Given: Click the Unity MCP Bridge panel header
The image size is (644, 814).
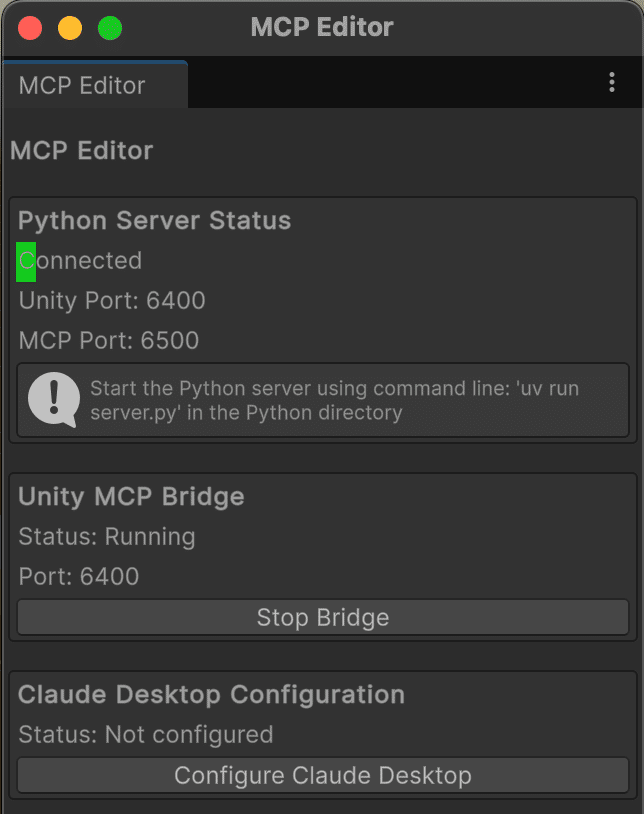Looking at the screenshot, I should click(x=131, y=496).
